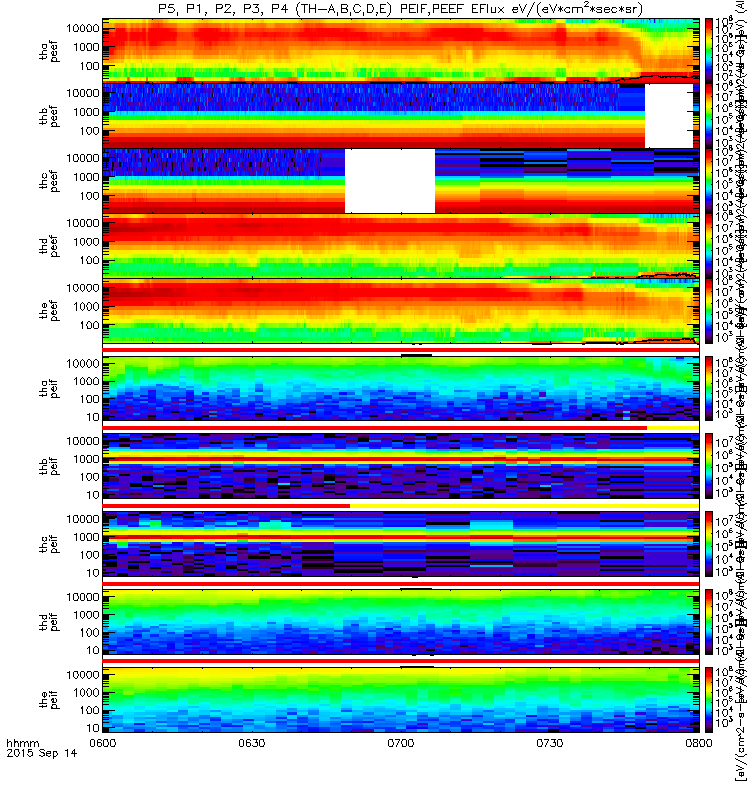The width and height of the screenshot is (750, 800).
Task: Click the thc peif spectrogram panel
Action: [x=401, y=544]
